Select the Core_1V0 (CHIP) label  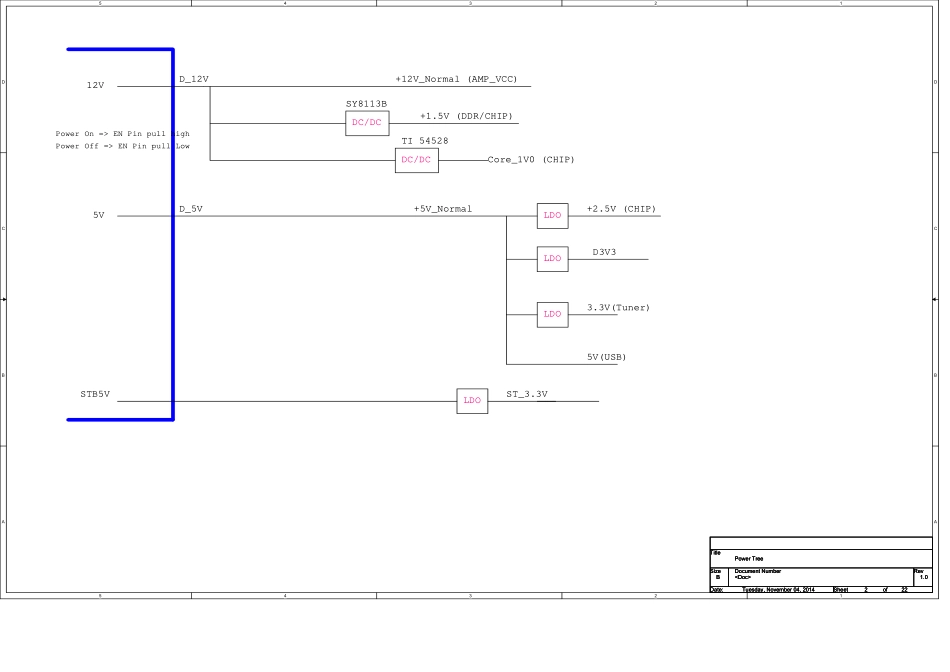coord(530,160)
